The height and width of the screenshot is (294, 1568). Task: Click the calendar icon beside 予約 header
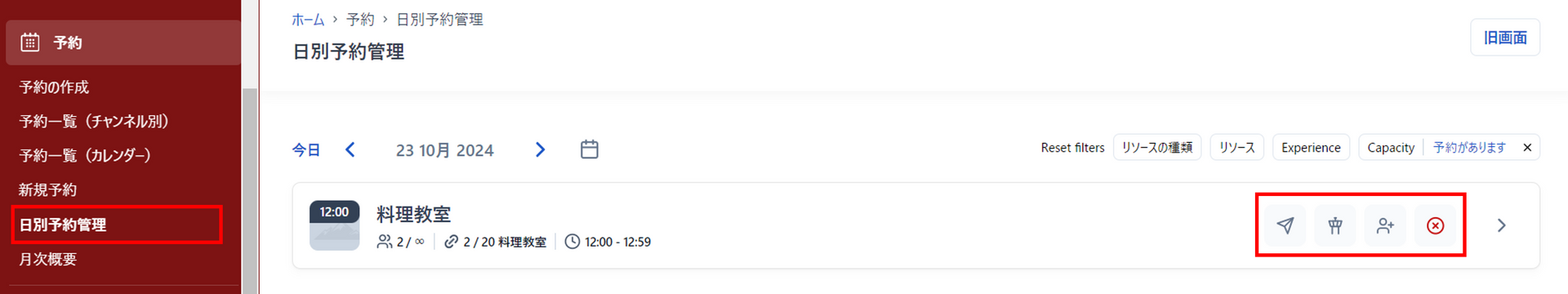[30, 42]
